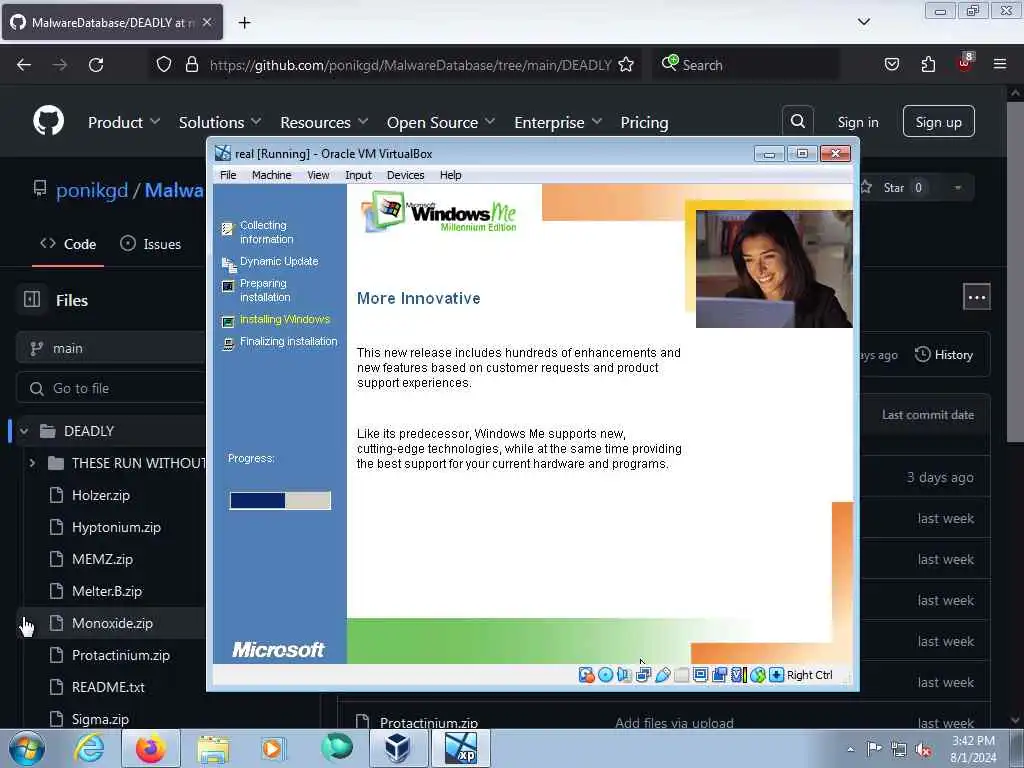Switch to the Issues tab of repository
1024x768 pixels.
pos(151,244)
